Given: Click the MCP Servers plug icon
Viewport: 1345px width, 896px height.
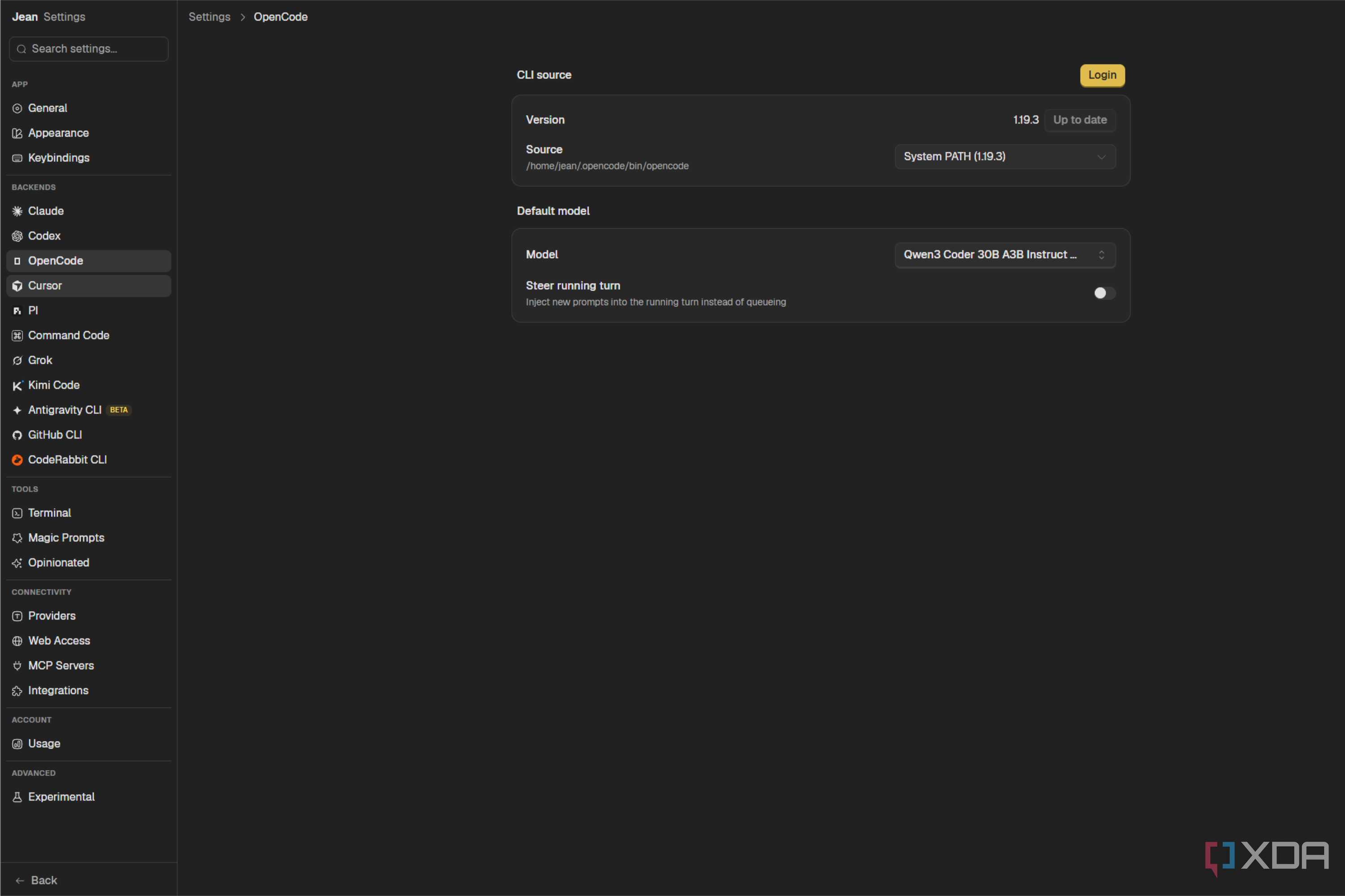Looking at the screenshot, I should 17,666.
